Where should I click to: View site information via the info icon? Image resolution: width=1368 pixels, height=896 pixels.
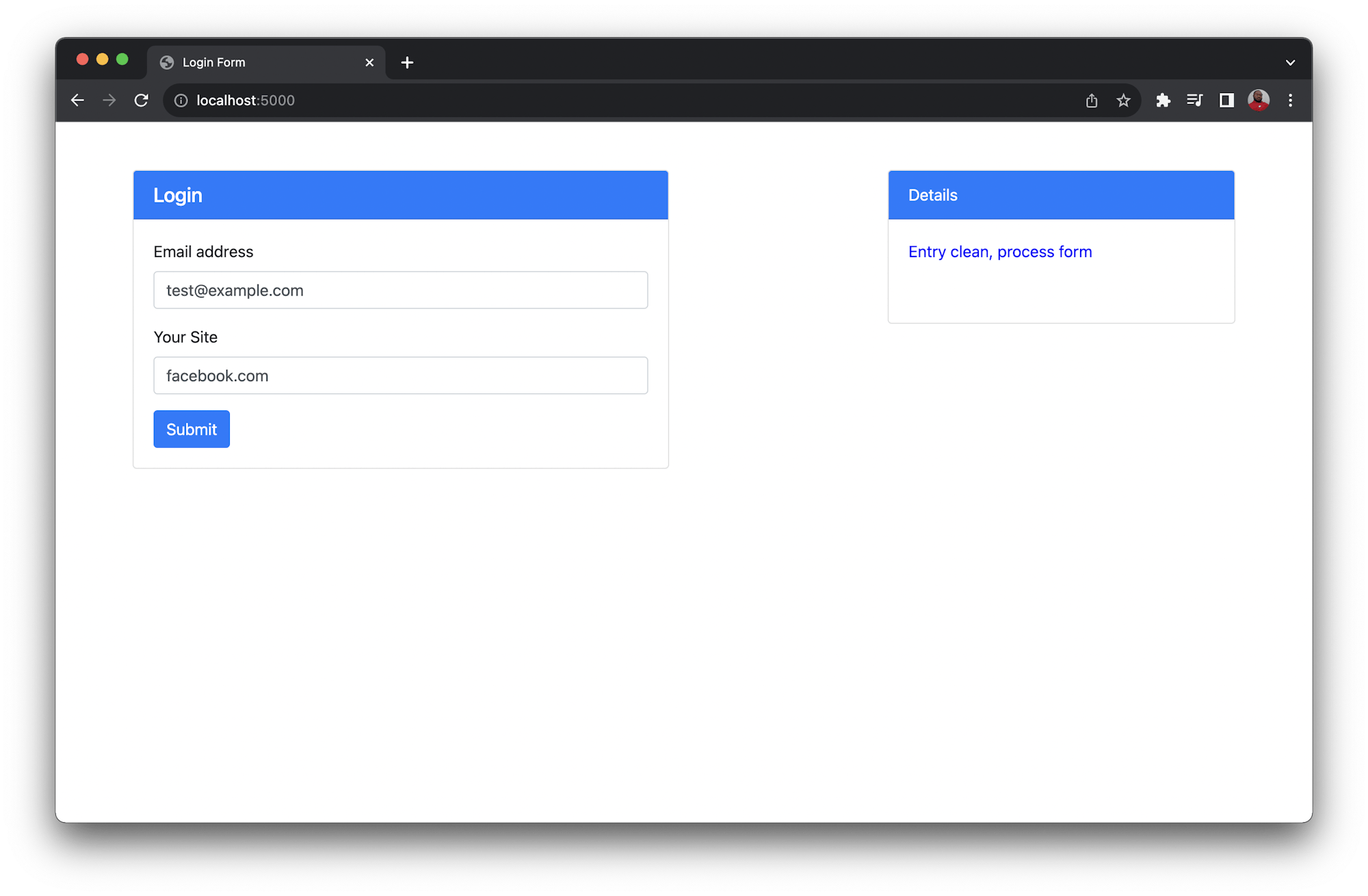(181, 100)
